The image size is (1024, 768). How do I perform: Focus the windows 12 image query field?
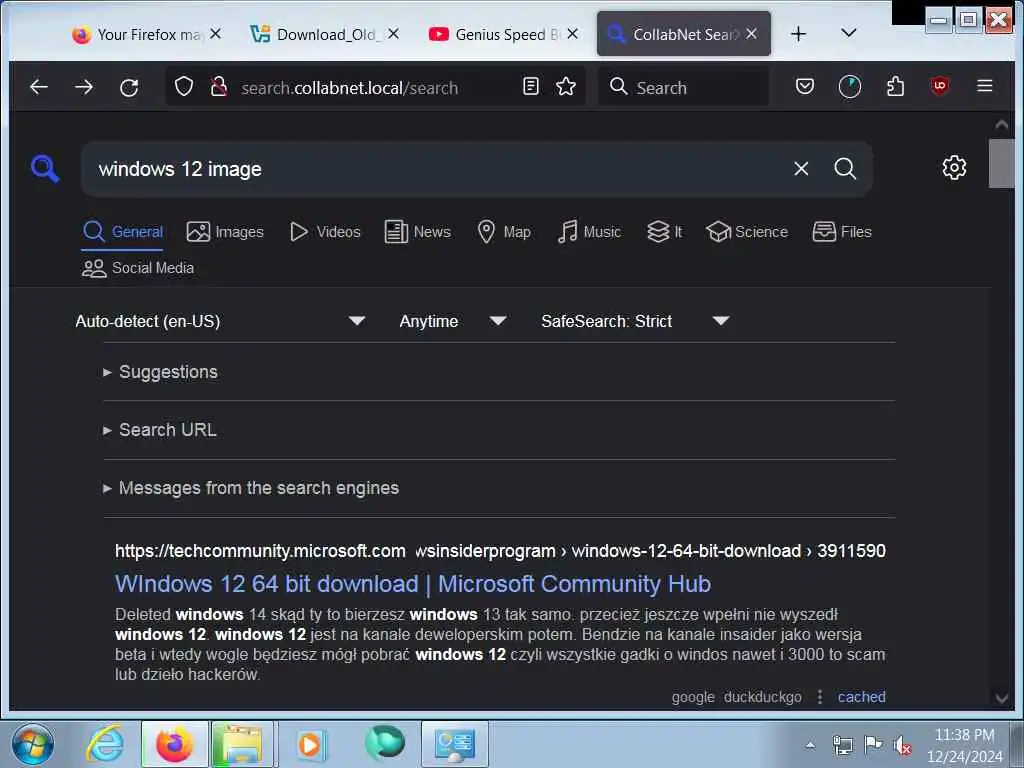point(438,169)
